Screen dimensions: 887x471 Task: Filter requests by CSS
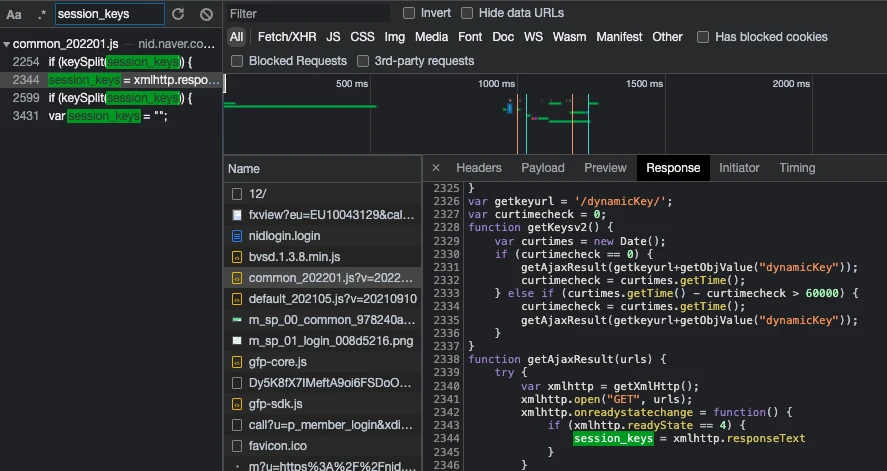click(x=362, y=37)
